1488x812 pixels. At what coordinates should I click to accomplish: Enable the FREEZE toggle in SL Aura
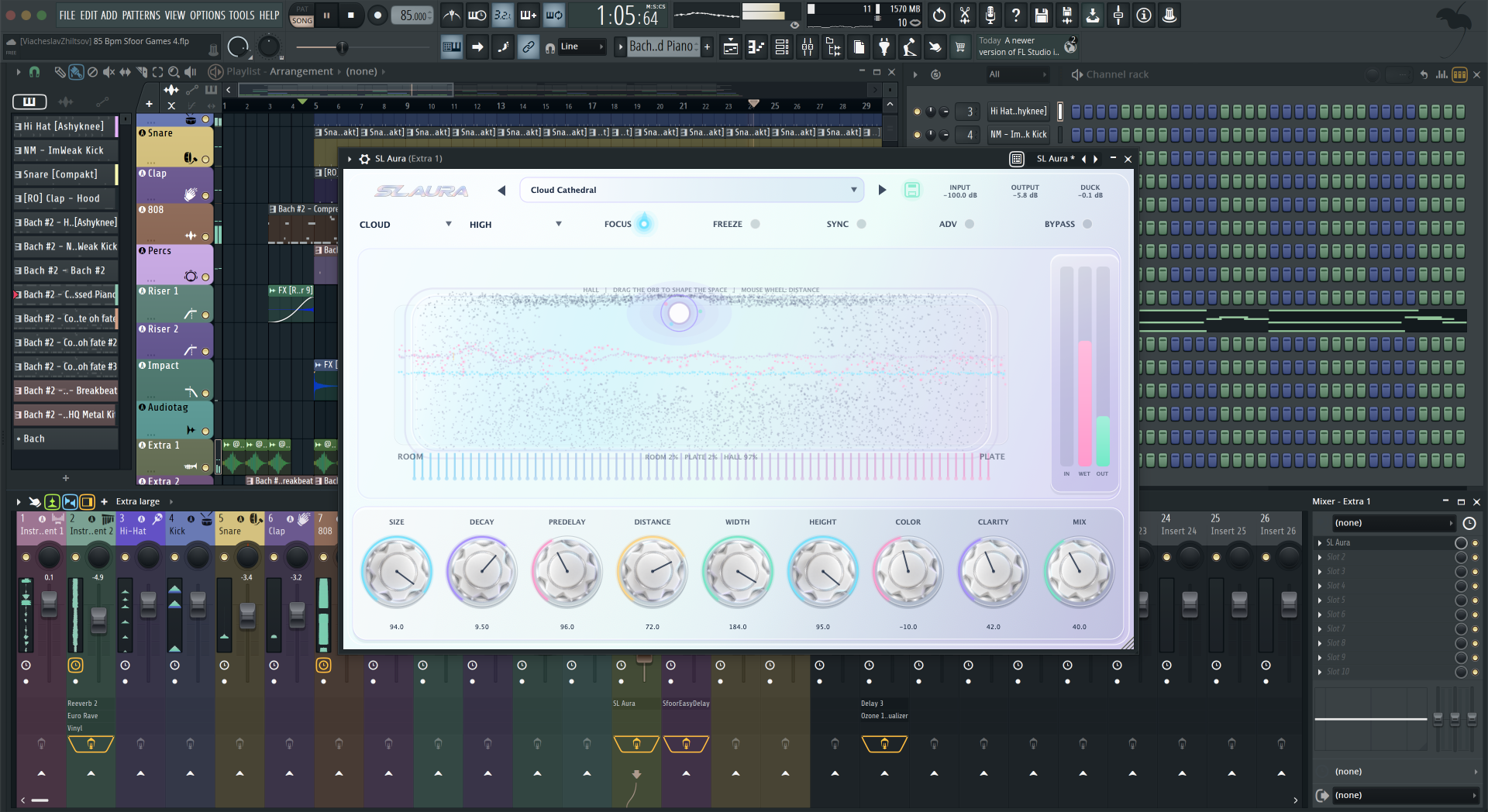[755, 224]
